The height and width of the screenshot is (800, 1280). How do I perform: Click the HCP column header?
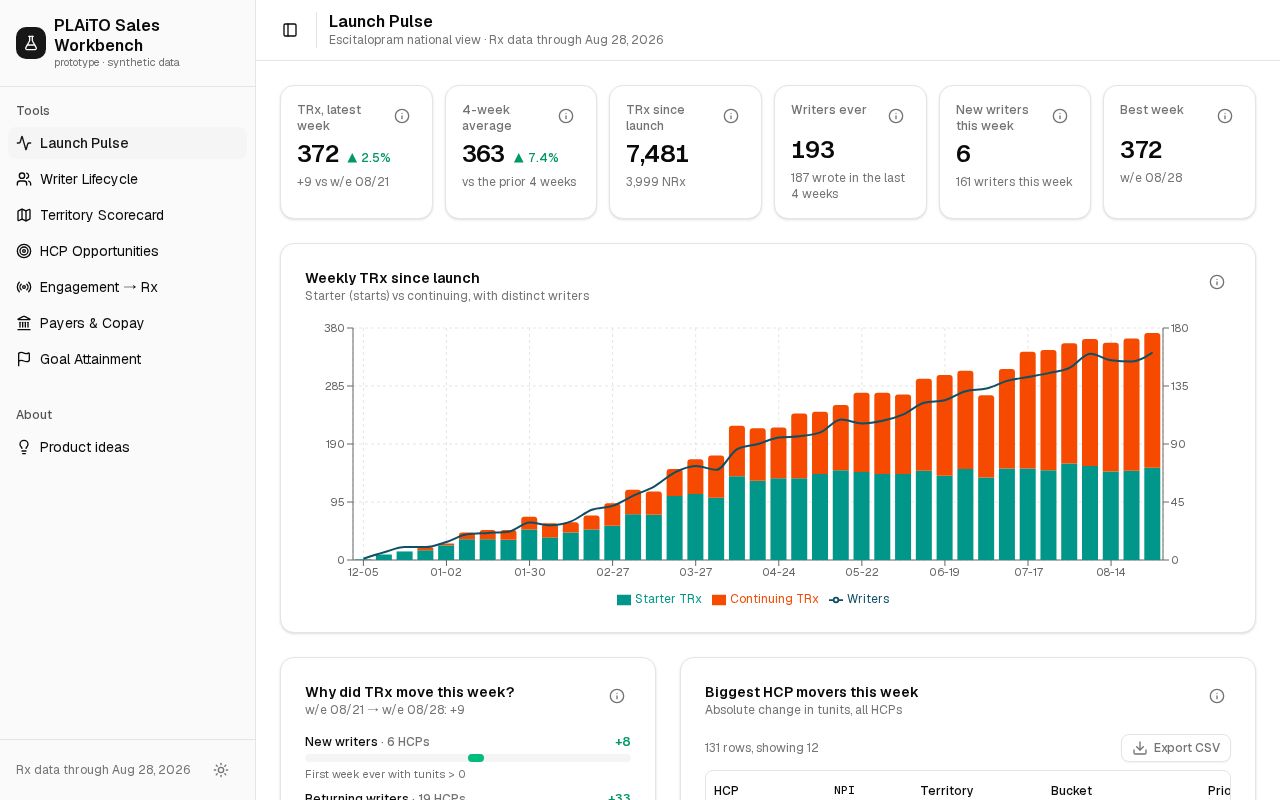pos(726,790)
